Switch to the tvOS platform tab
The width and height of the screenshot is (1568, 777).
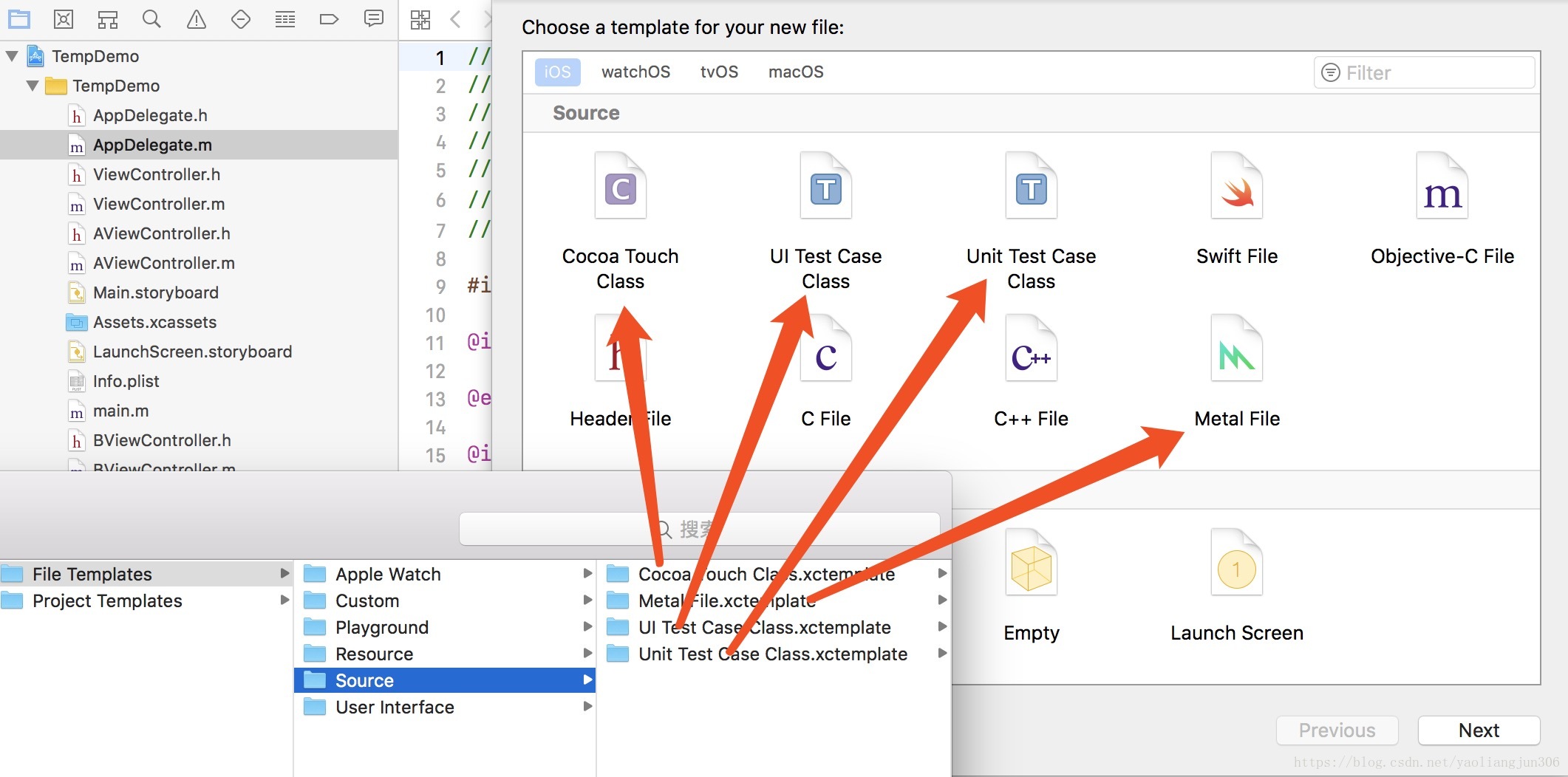pos(719,72)
